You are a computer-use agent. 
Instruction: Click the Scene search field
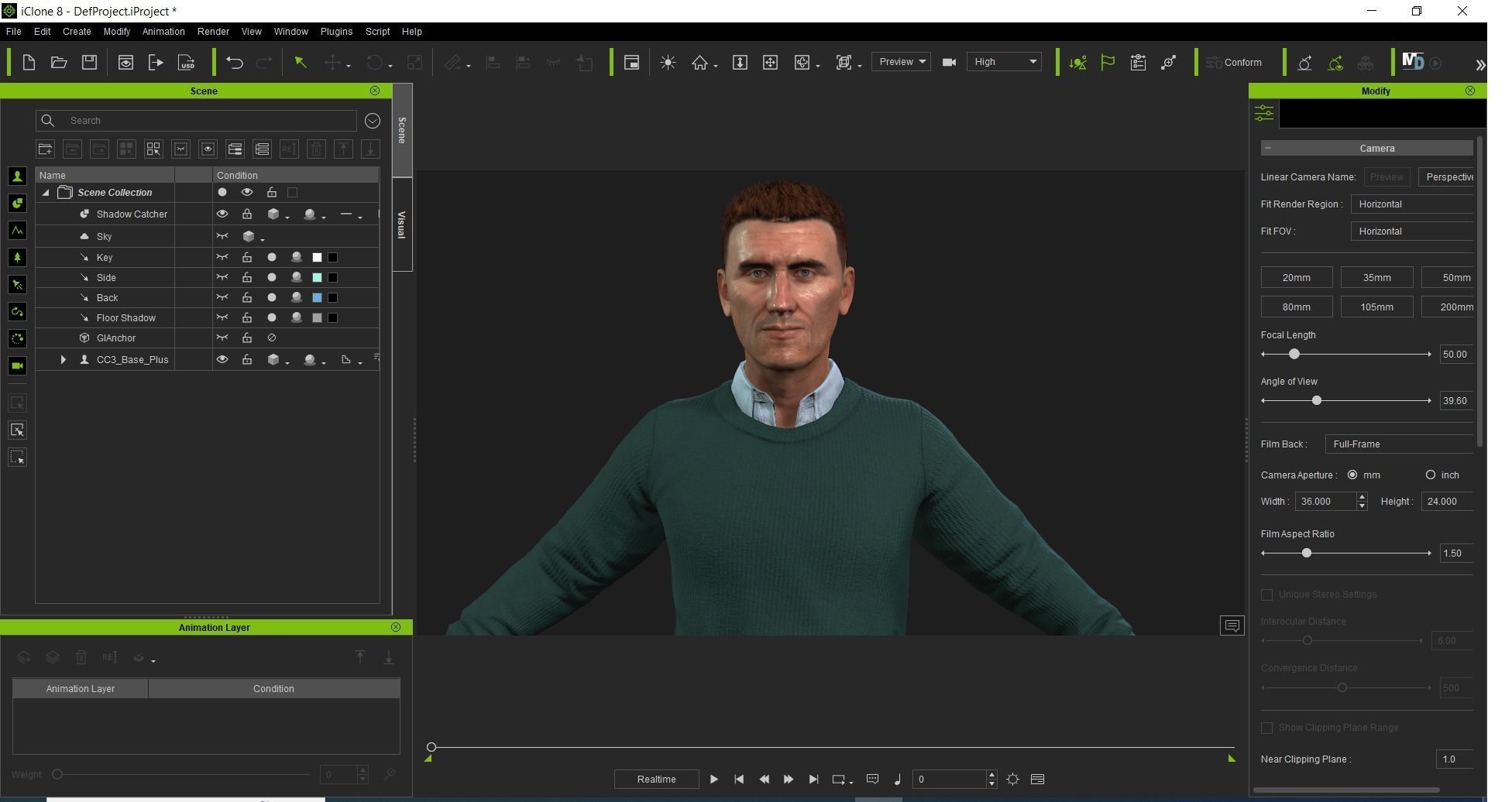coord(196,121)
